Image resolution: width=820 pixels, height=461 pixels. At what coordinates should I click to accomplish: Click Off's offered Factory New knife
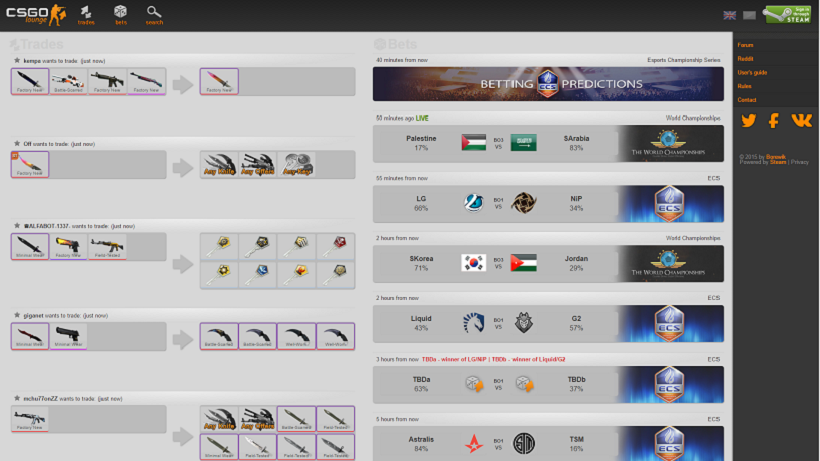coord(30,165)
